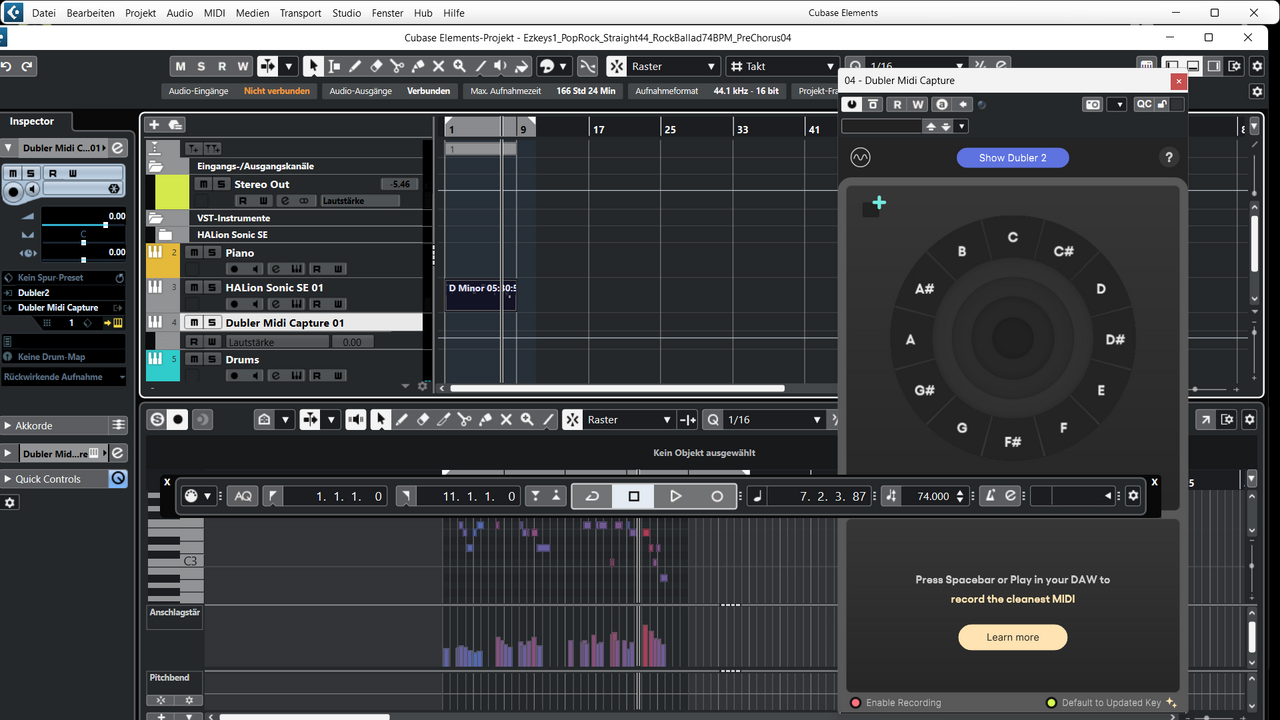Click the Dubler waveform logo icon
The width and height of the screenshot is (1280, 720).
click(x=860, y=158)
